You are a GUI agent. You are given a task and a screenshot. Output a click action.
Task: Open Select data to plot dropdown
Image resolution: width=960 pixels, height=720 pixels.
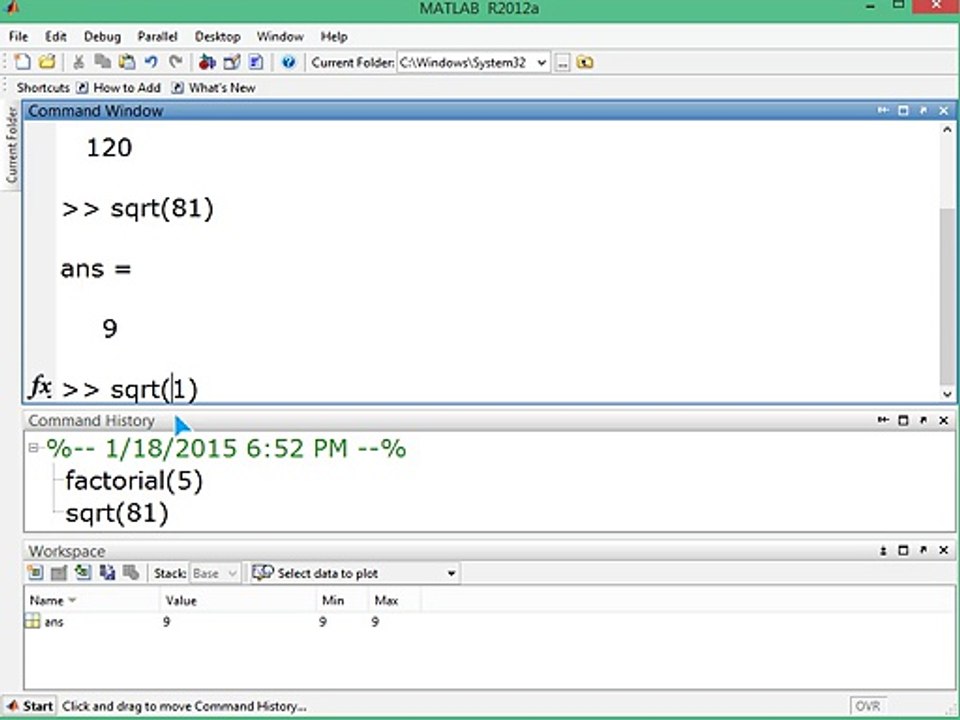point(354,574)
